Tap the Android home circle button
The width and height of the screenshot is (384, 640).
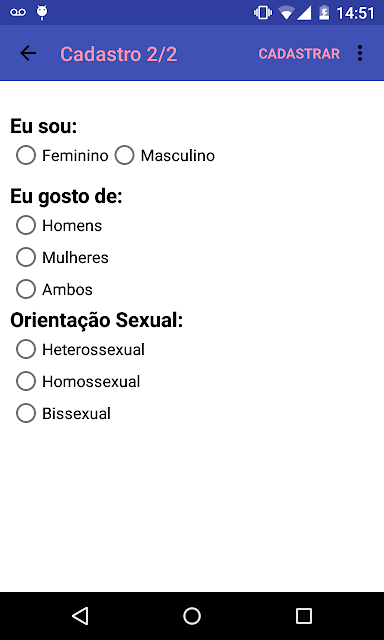(192, 616)
